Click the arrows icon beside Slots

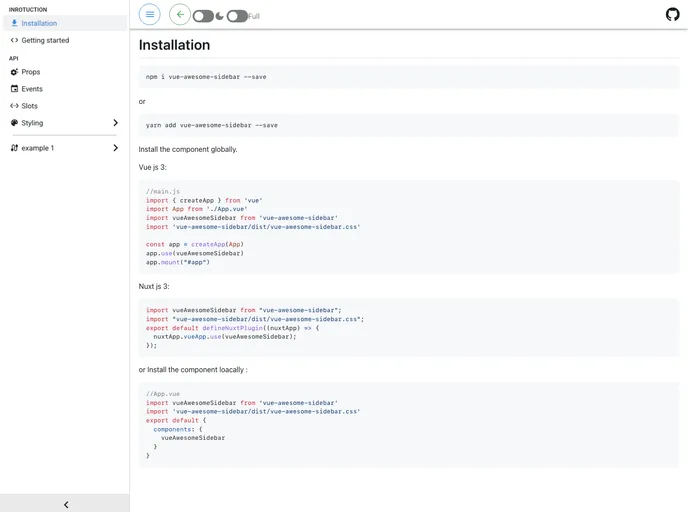tap(14, 106)
